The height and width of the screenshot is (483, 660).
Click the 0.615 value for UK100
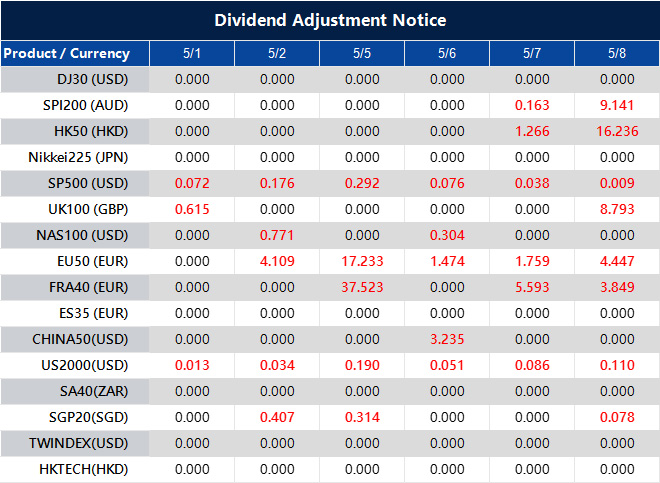(x=192, y=209)
